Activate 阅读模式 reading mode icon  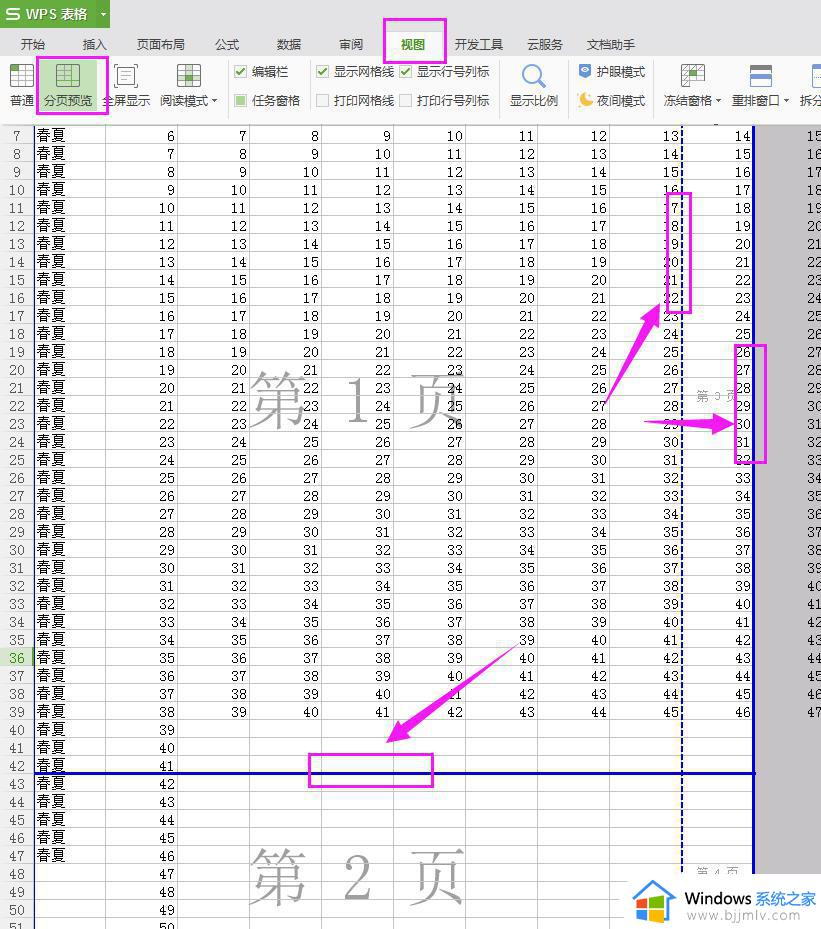(189, 77)
